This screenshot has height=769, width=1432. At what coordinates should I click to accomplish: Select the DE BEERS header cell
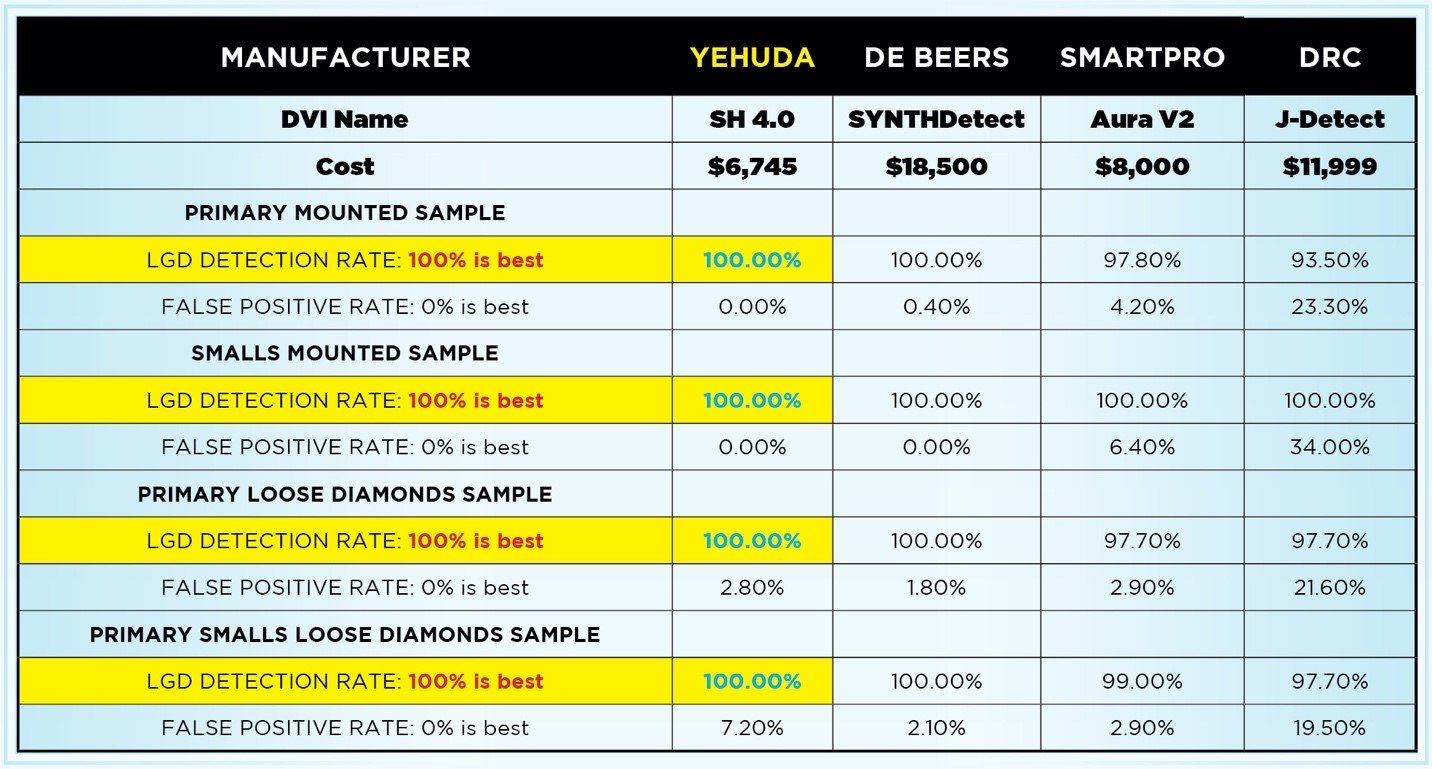coord(936,57)
